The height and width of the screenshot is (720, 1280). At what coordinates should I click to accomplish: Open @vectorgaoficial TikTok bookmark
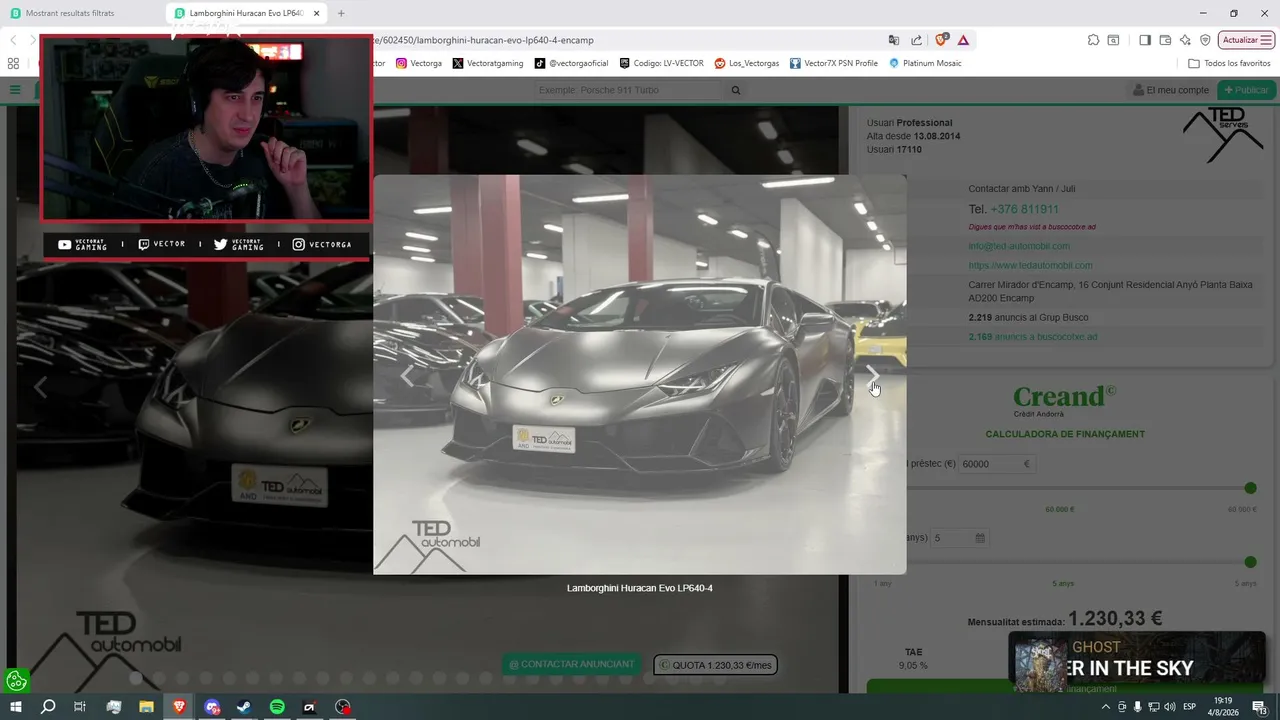coord(571,63)
